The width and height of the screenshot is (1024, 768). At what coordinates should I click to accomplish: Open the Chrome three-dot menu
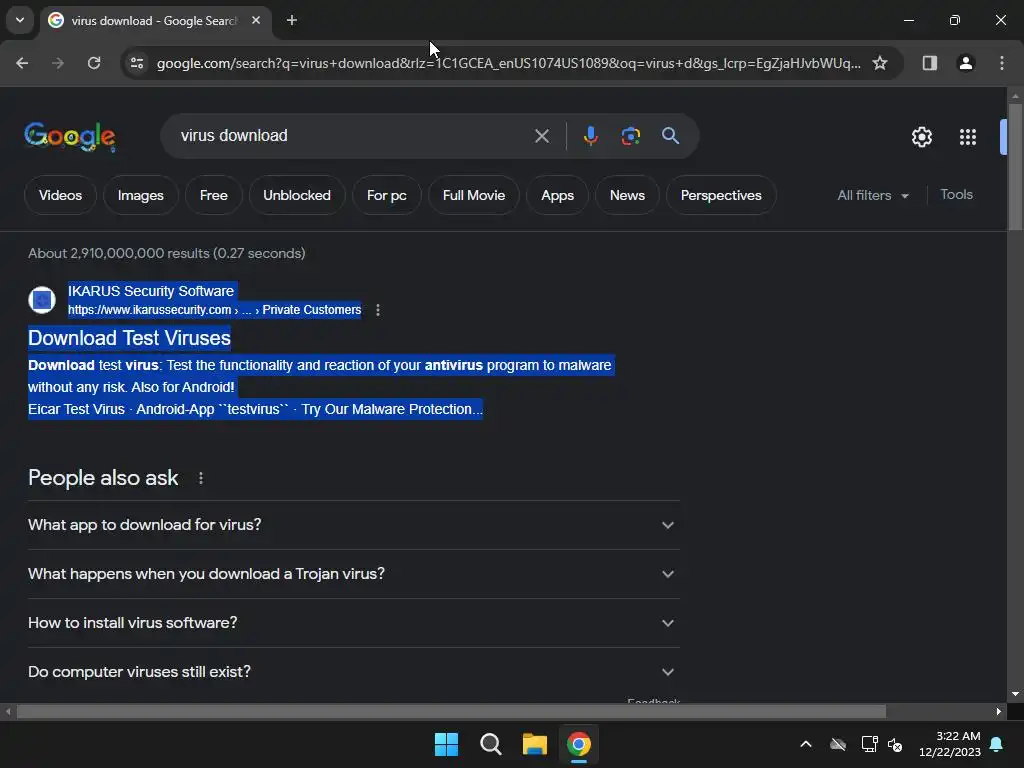point(1001,63)
